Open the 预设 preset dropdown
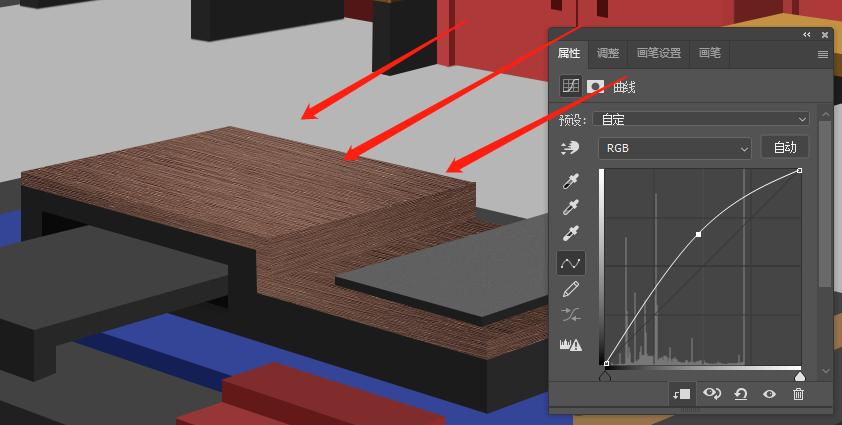 pos(700,119)
